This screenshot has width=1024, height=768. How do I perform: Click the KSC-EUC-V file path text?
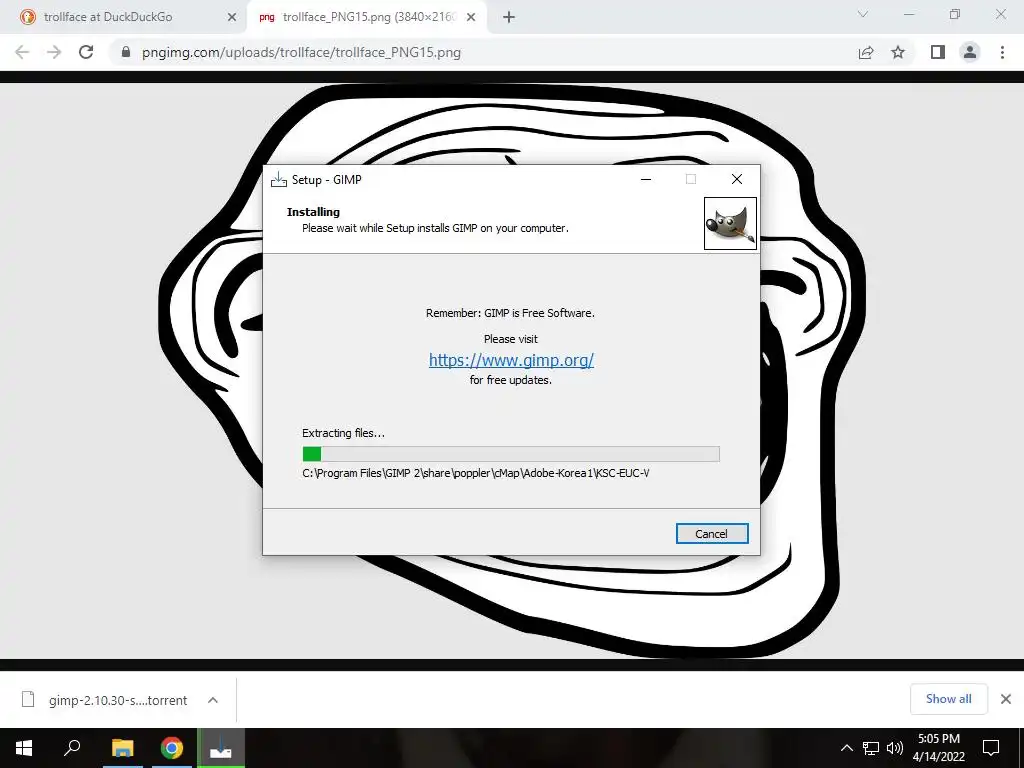(475, 473)
